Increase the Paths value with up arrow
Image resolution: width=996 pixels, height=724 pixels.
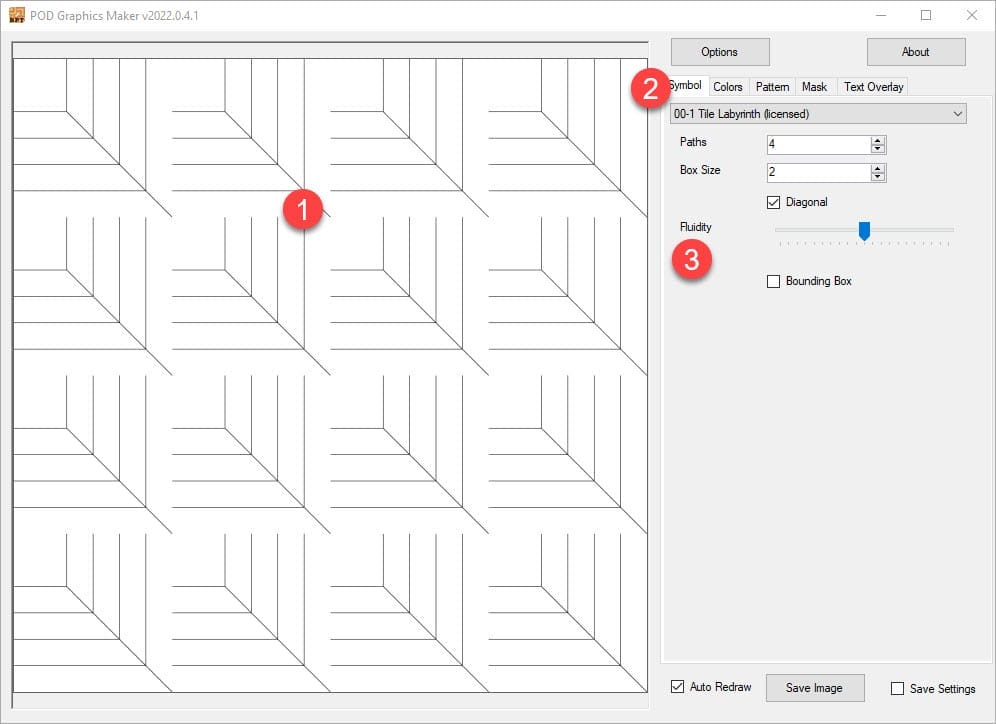[878, 141]
